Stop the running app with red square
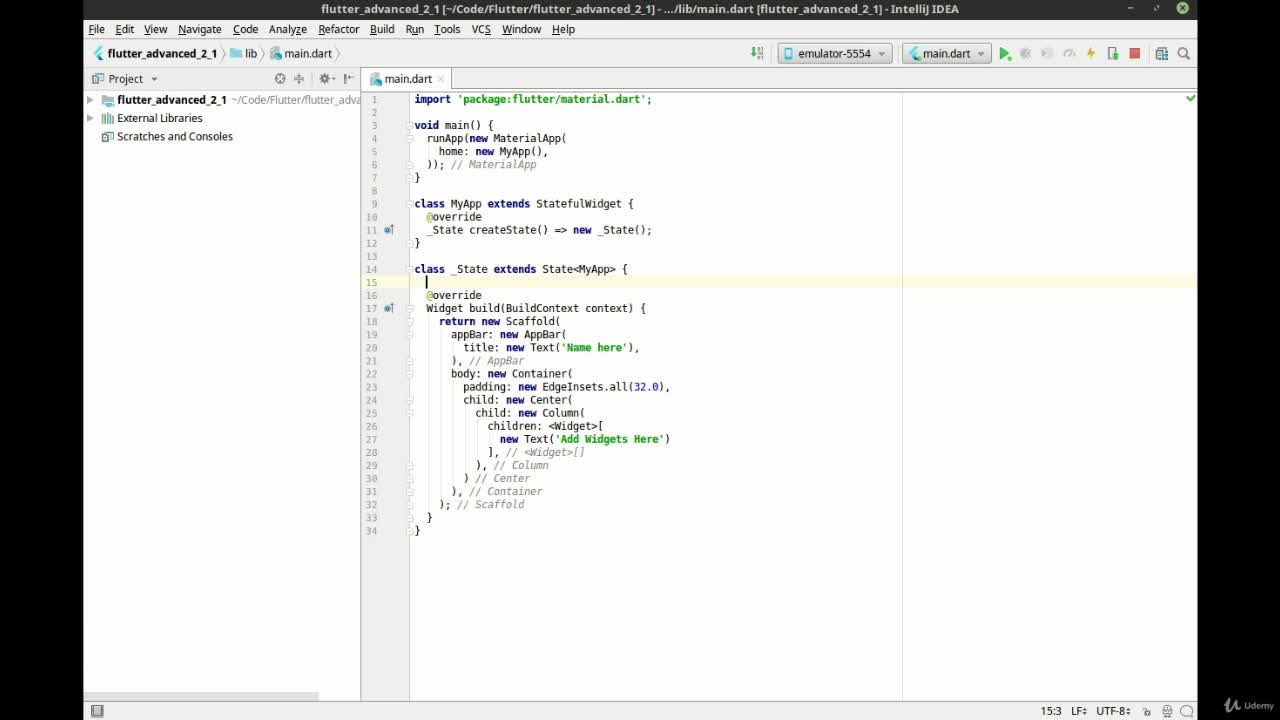The width and height of the screenshot is (1280, 720). pyautogui.click(x=1134, y=54)
